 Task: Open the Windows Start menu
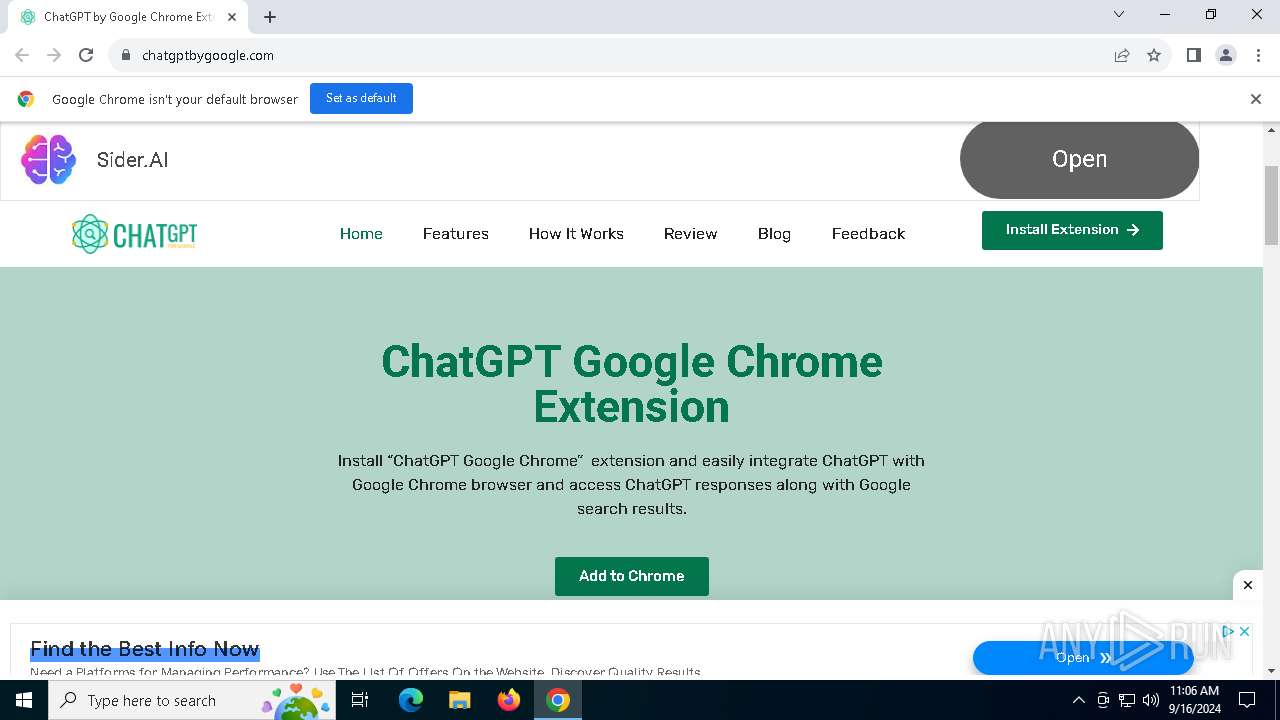[24, 700]
